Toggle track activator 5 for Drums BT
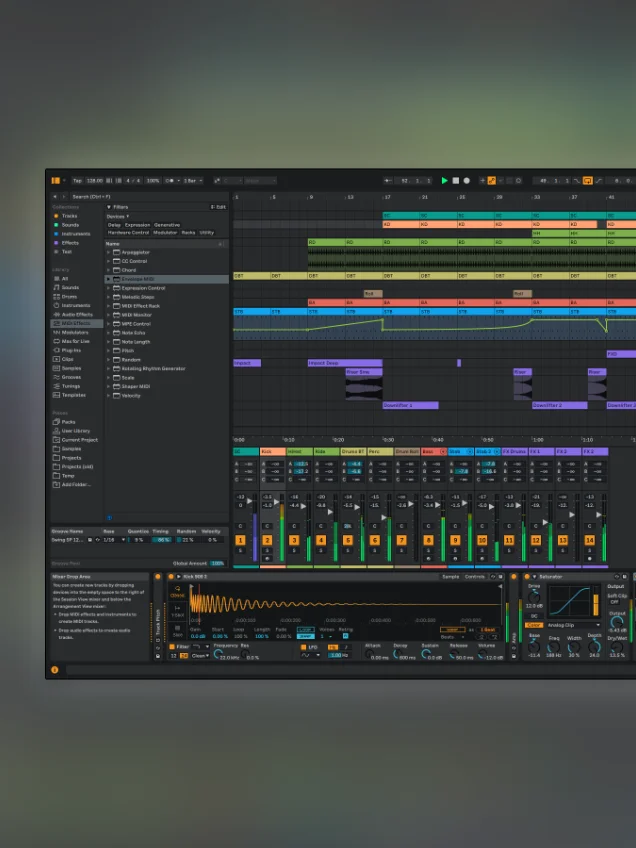This screenshot has width=636, height=848. click(348, 540)
